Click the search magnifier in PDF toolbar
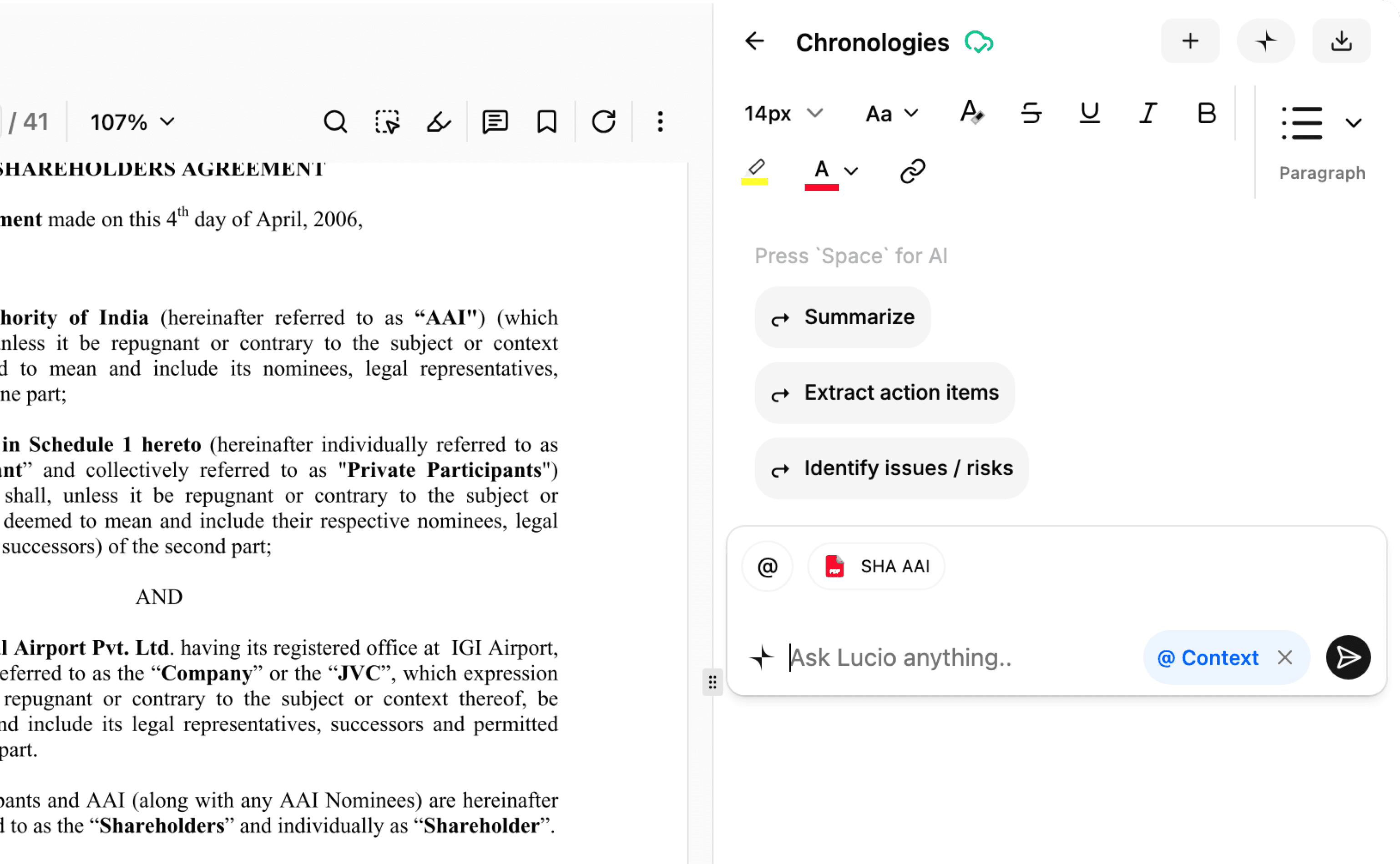The height and width of the screenshot is (864, 1400). [335, 122]
